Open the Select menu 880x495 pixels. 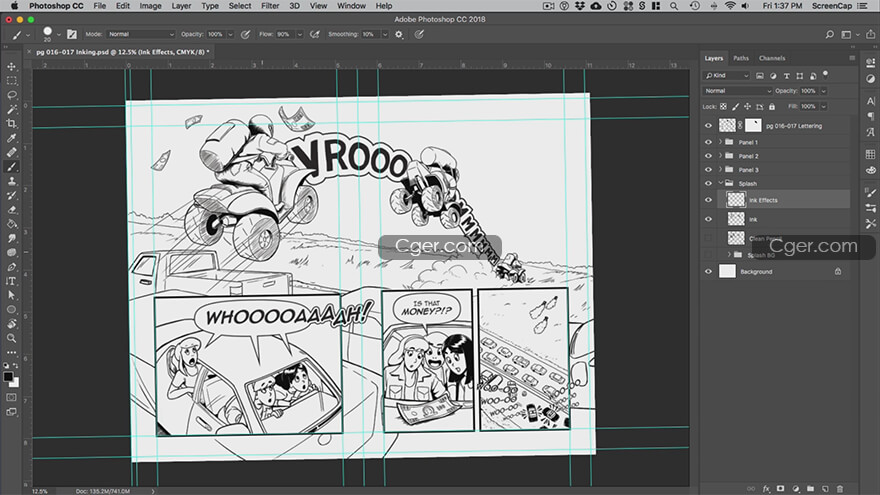(240, 6)
